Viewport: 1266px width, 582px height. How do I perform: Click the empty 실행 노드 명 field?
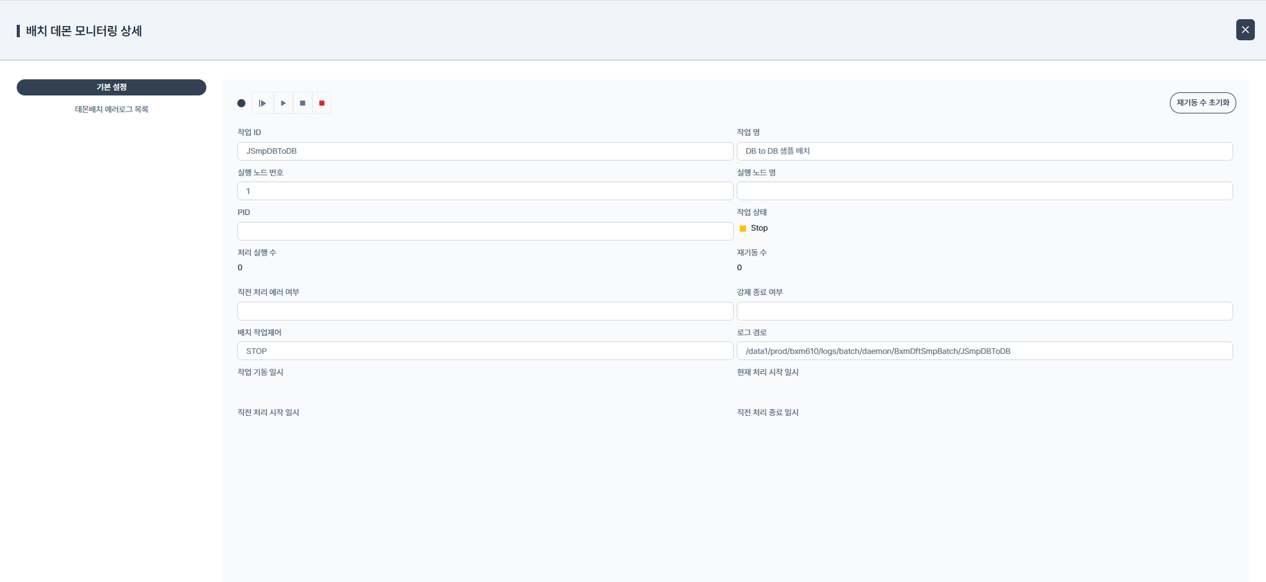coord(985,191)
